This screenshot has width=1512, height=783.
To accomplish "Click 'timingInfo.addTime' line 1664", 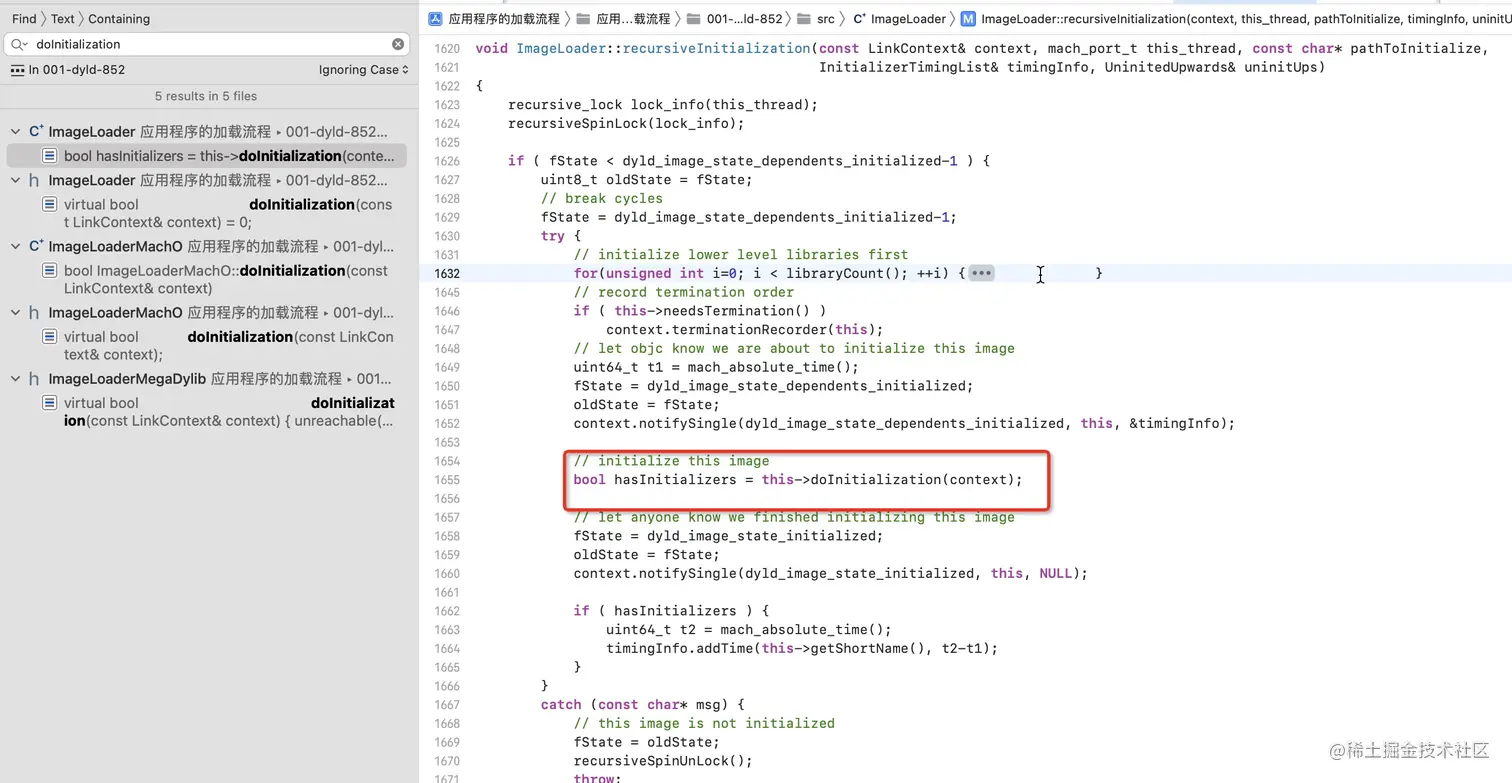I will 802,648.
